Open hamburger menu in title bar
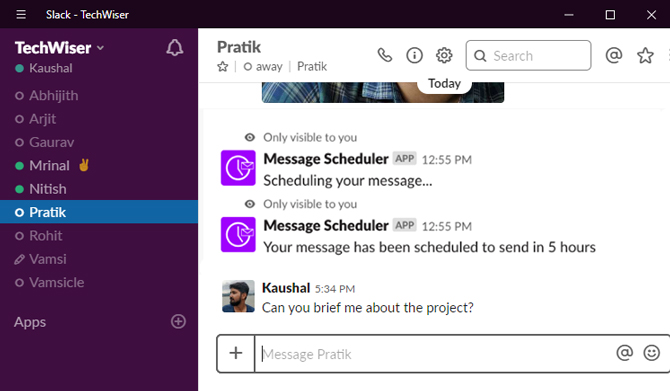 tap(21, 15)
